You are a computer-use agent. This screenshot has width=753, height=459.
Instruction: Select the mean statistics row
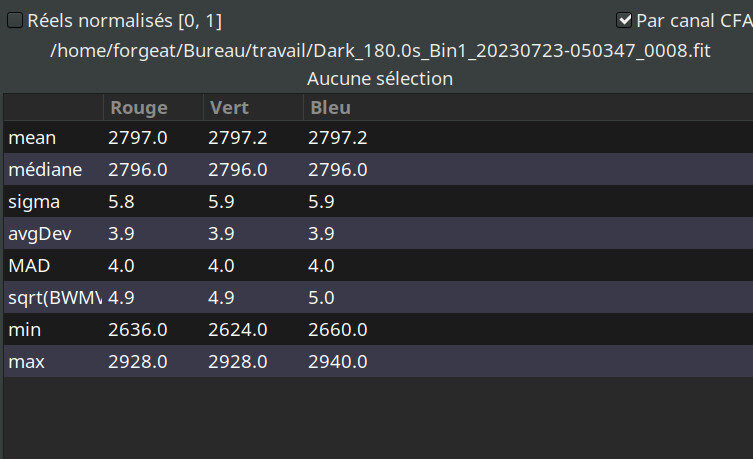32,138
